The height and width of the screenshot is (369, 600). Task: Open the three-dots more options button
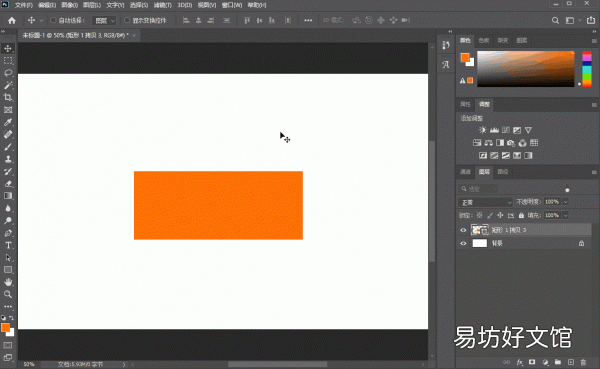coord(308,20)
